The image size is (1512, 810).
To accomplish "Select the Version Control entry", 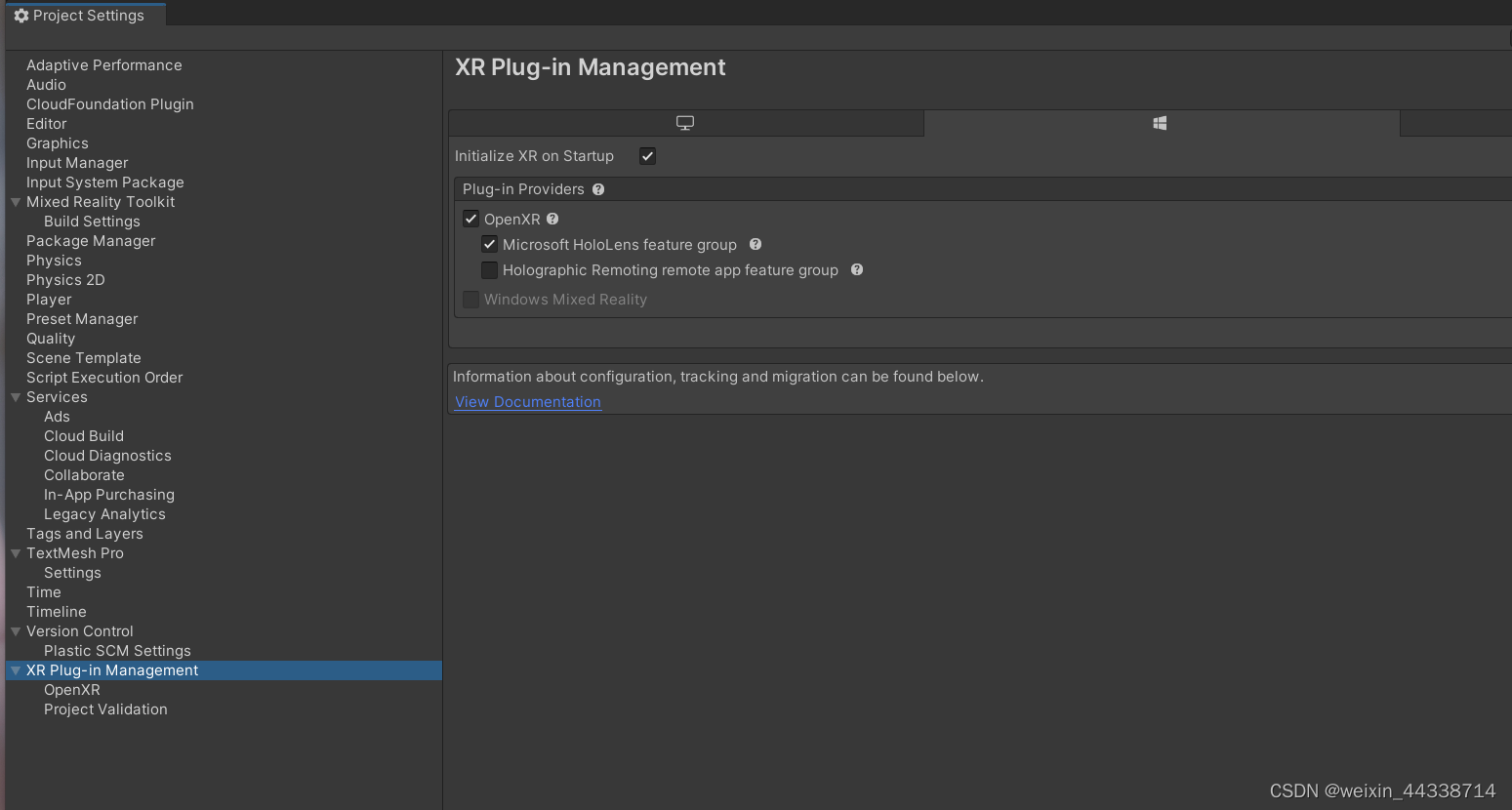I will tap(80, 631).
